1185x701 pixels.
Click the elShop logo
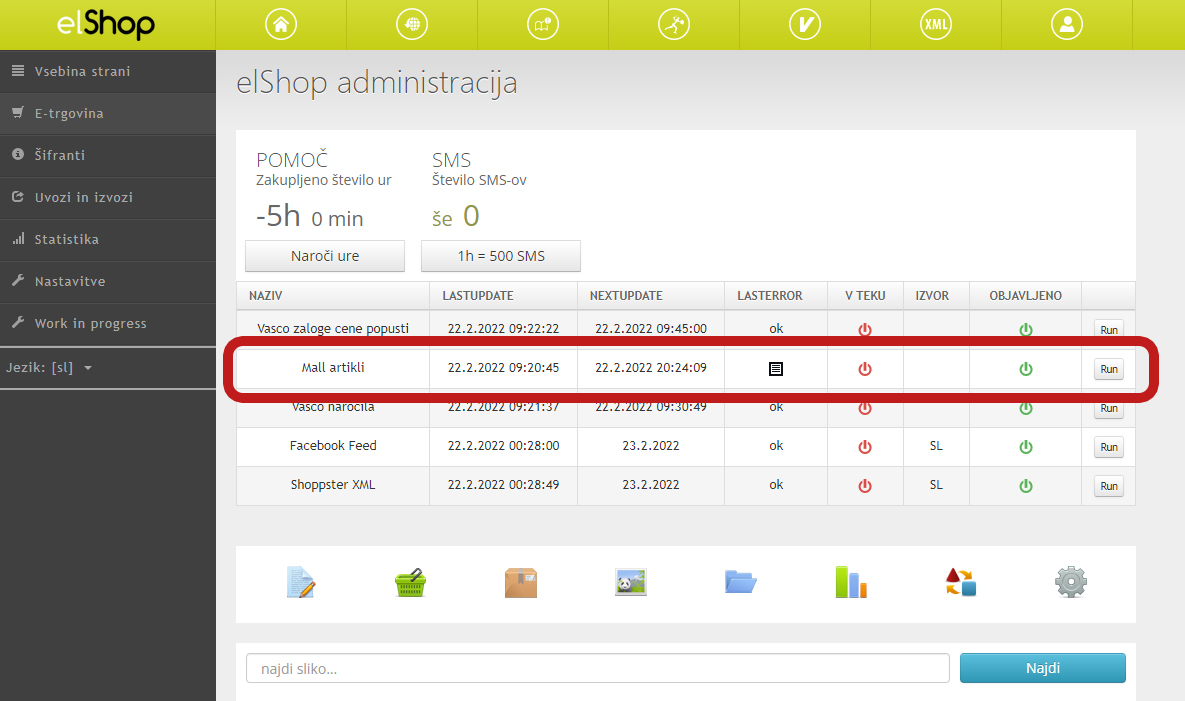tap(106, 24)
